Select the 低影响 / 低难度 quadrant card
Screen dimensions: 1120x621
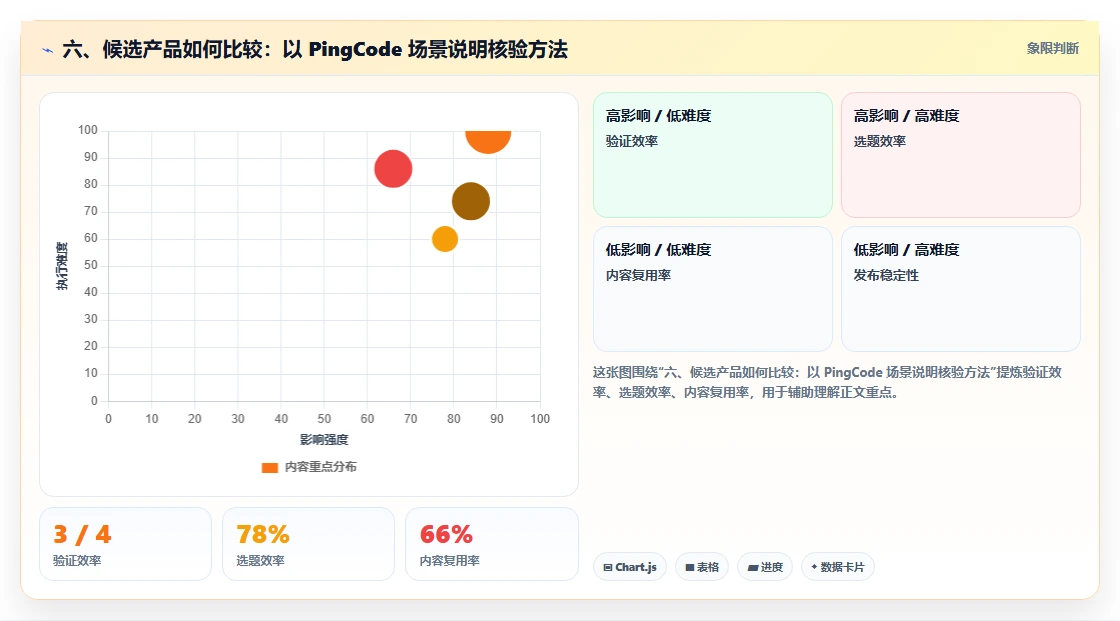click(712, 289)
